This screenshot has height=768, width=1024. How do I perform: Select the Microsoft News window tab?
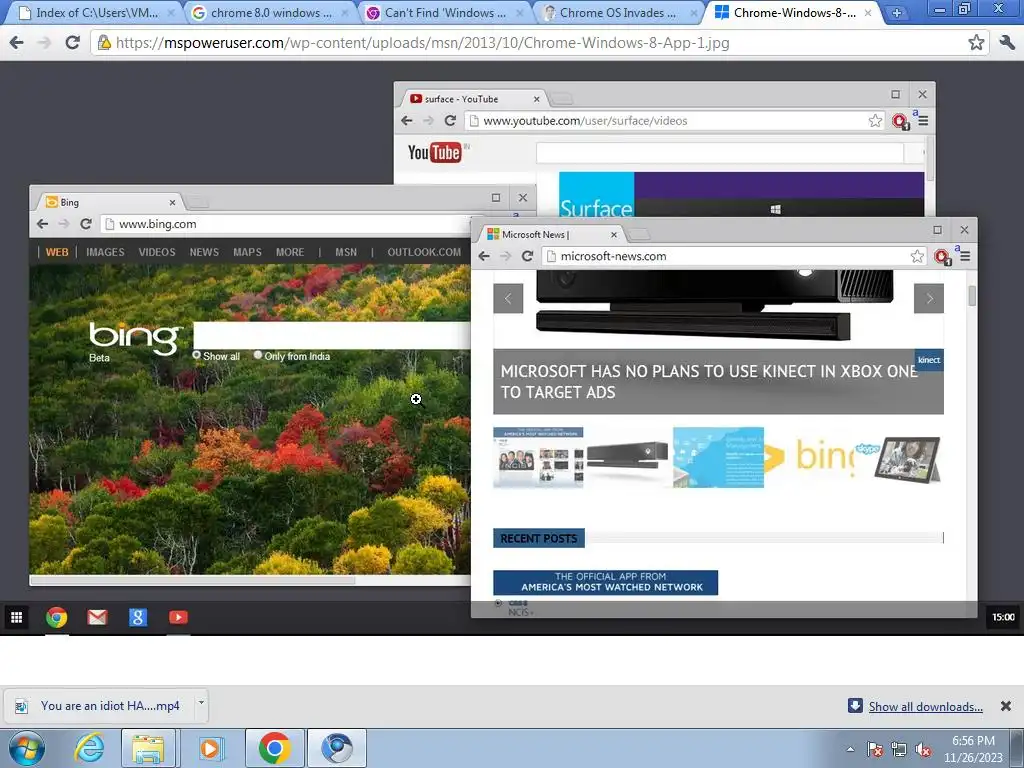pos(552,234)
